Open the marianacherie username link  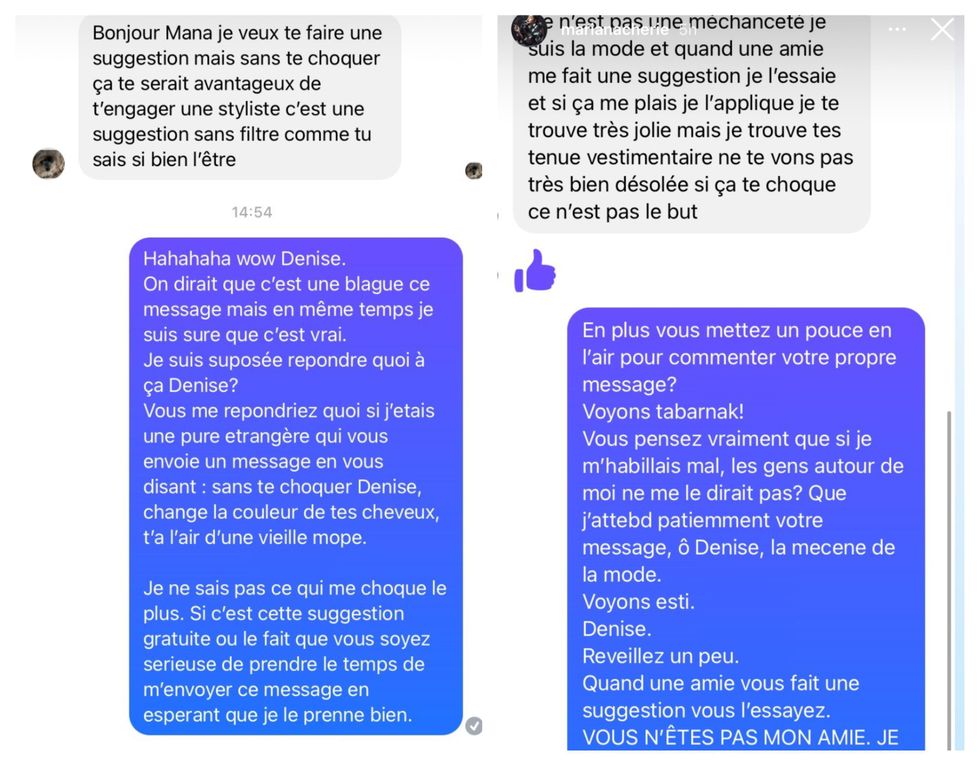pyautogui.click(x=615, y=29)
